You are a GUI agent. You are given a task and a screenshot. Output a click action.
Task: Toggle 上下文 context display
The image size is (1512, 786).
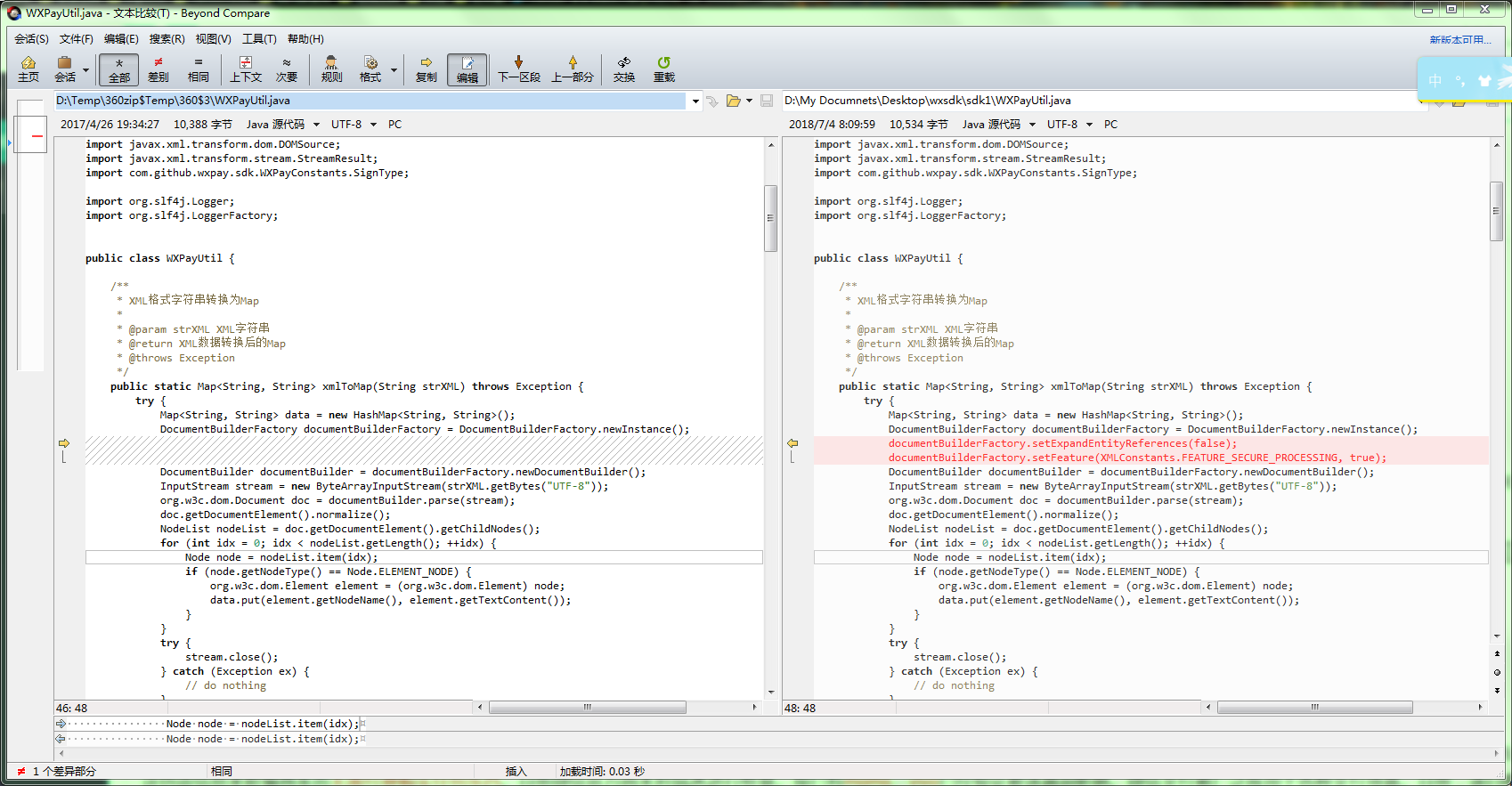(246, 69)
